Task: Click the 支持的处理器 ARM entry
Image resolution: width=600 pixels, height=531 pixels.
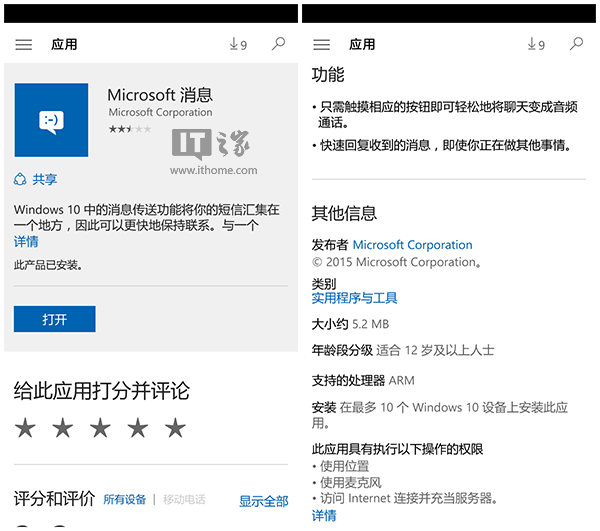Action: tap(363, 381)
